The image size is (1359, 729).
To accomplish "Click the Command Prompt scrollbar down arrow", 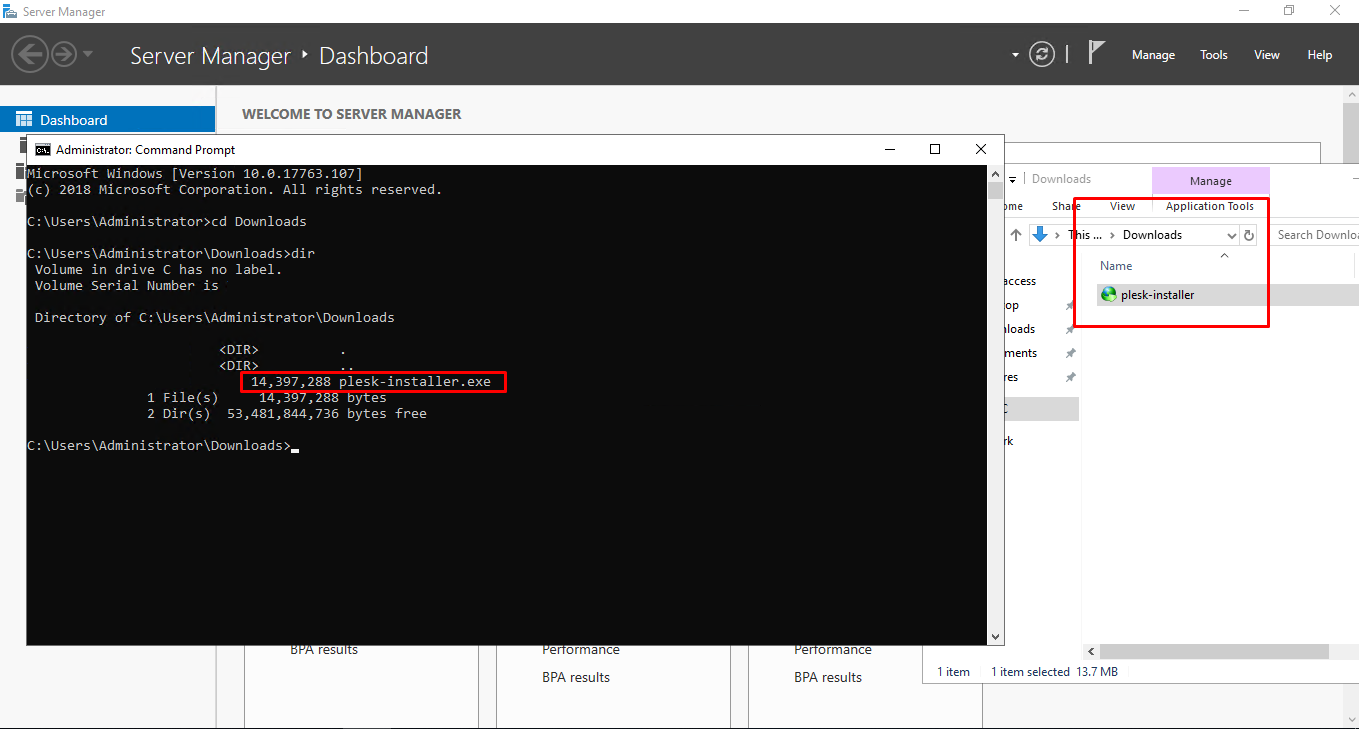I will pos(994,636).
